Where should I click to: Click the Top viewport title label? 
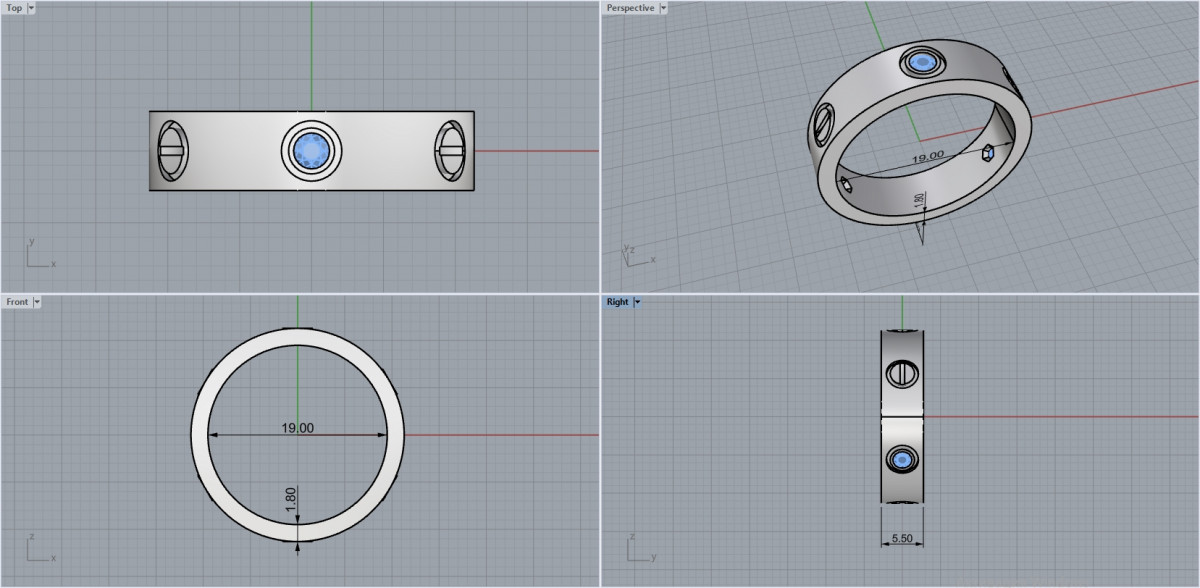click(14, 8)
